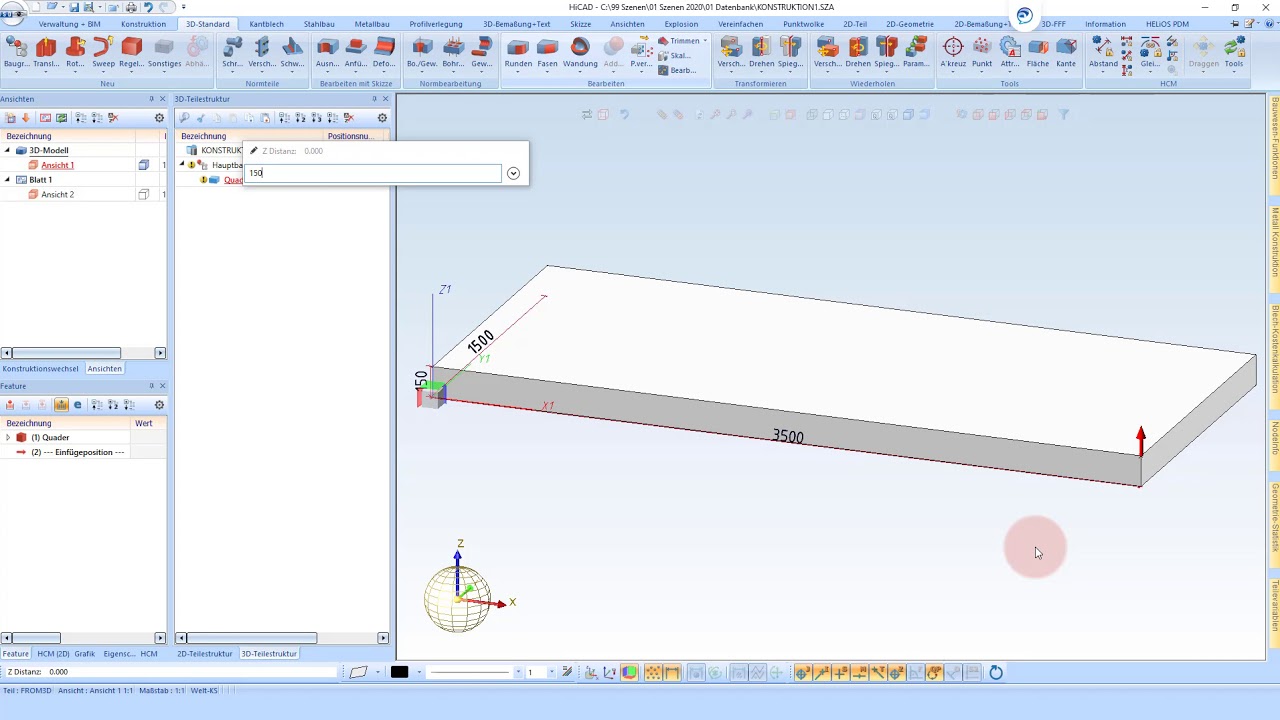Image resolution: width=1280 pixels, height=720 pixels.
Task: Save the file via quick-access disk icon
Action: tap(74, 7)
